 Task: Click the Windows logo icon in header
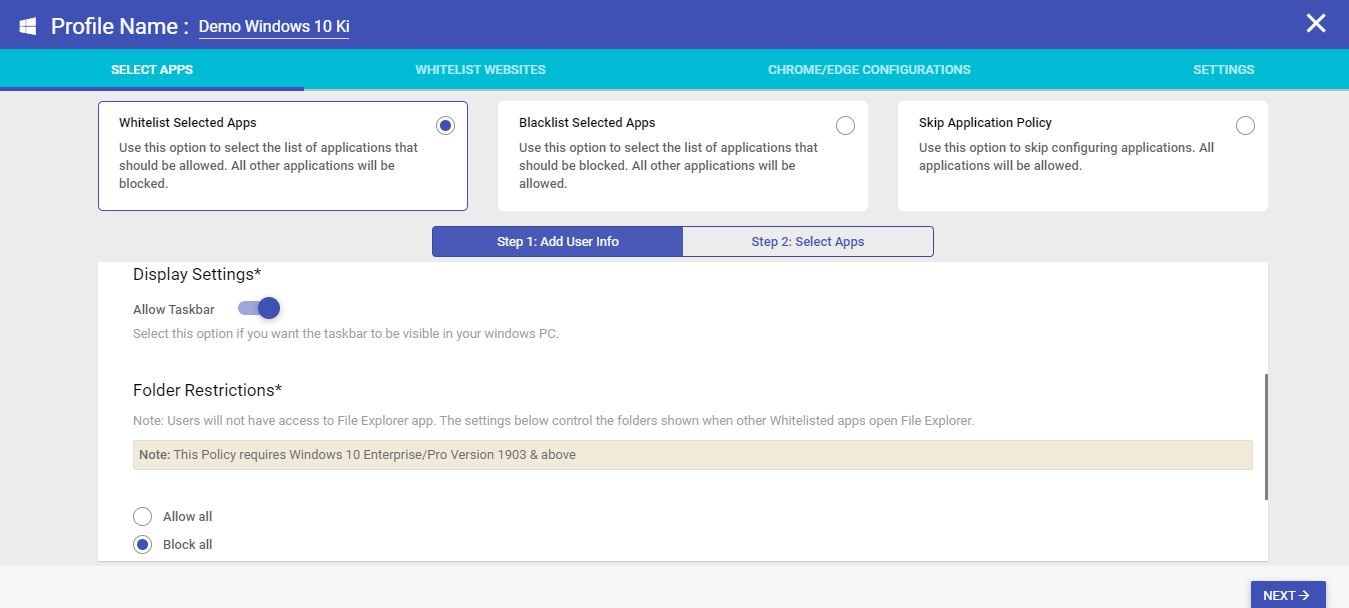pyautogui.click(x=27, y=26)
